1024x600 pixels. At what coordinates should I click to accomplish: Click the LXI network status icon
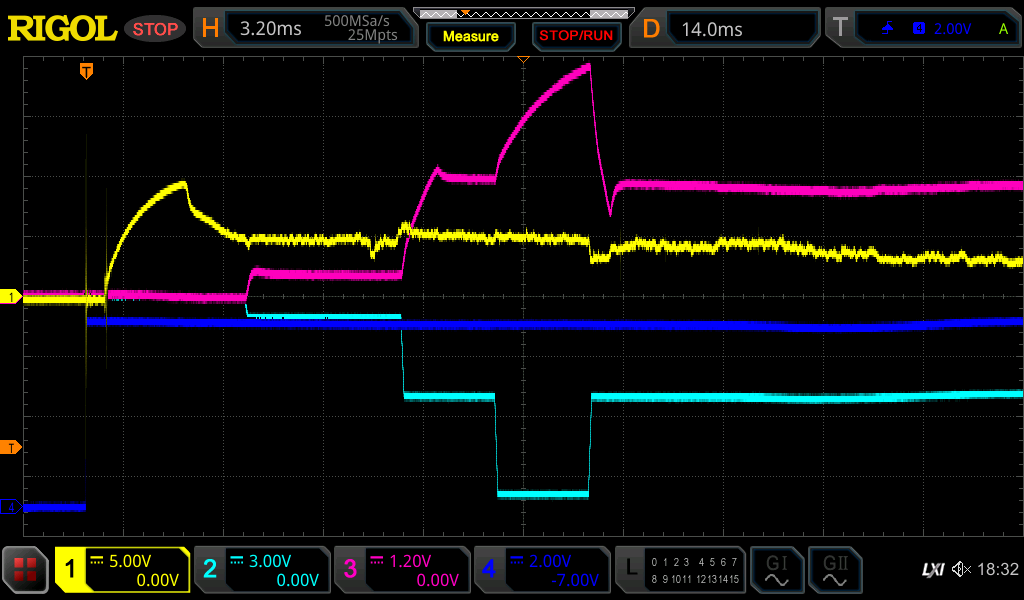point(932,570)
